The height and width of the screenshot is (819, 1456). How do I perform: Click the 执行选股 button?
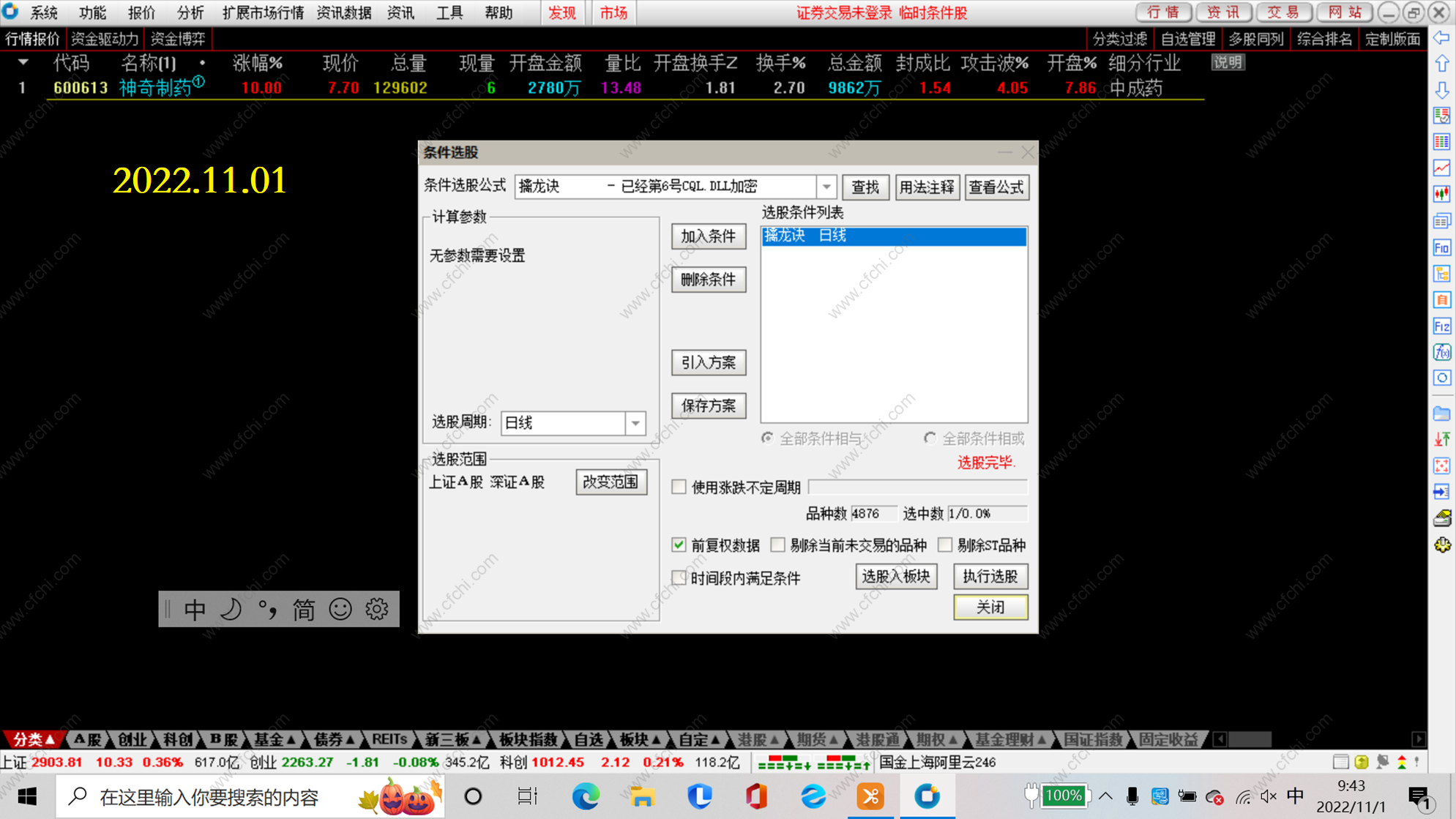(x=990, y=576)
